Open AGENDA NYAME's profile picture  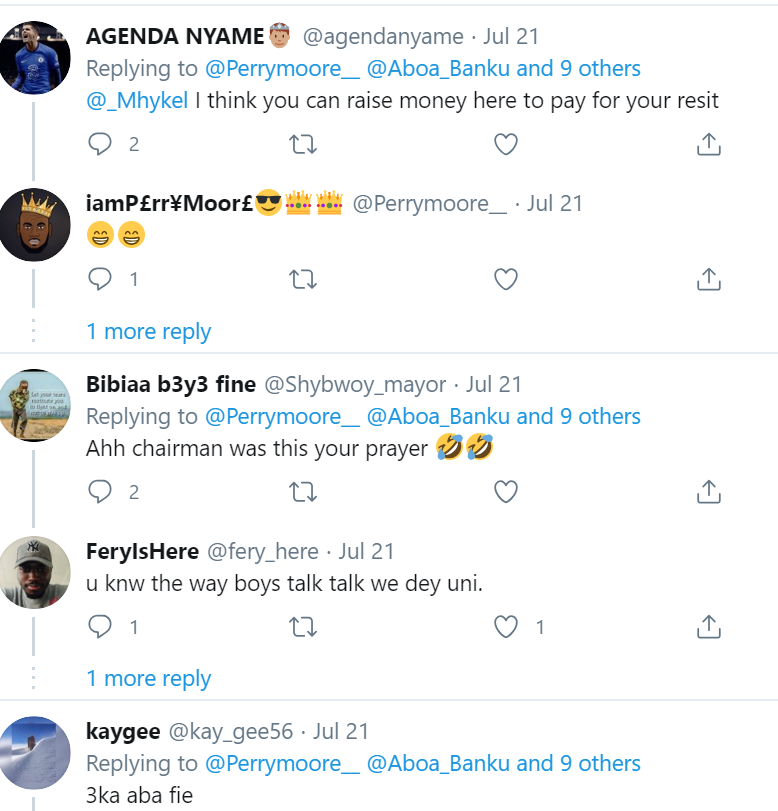point(35,57)
